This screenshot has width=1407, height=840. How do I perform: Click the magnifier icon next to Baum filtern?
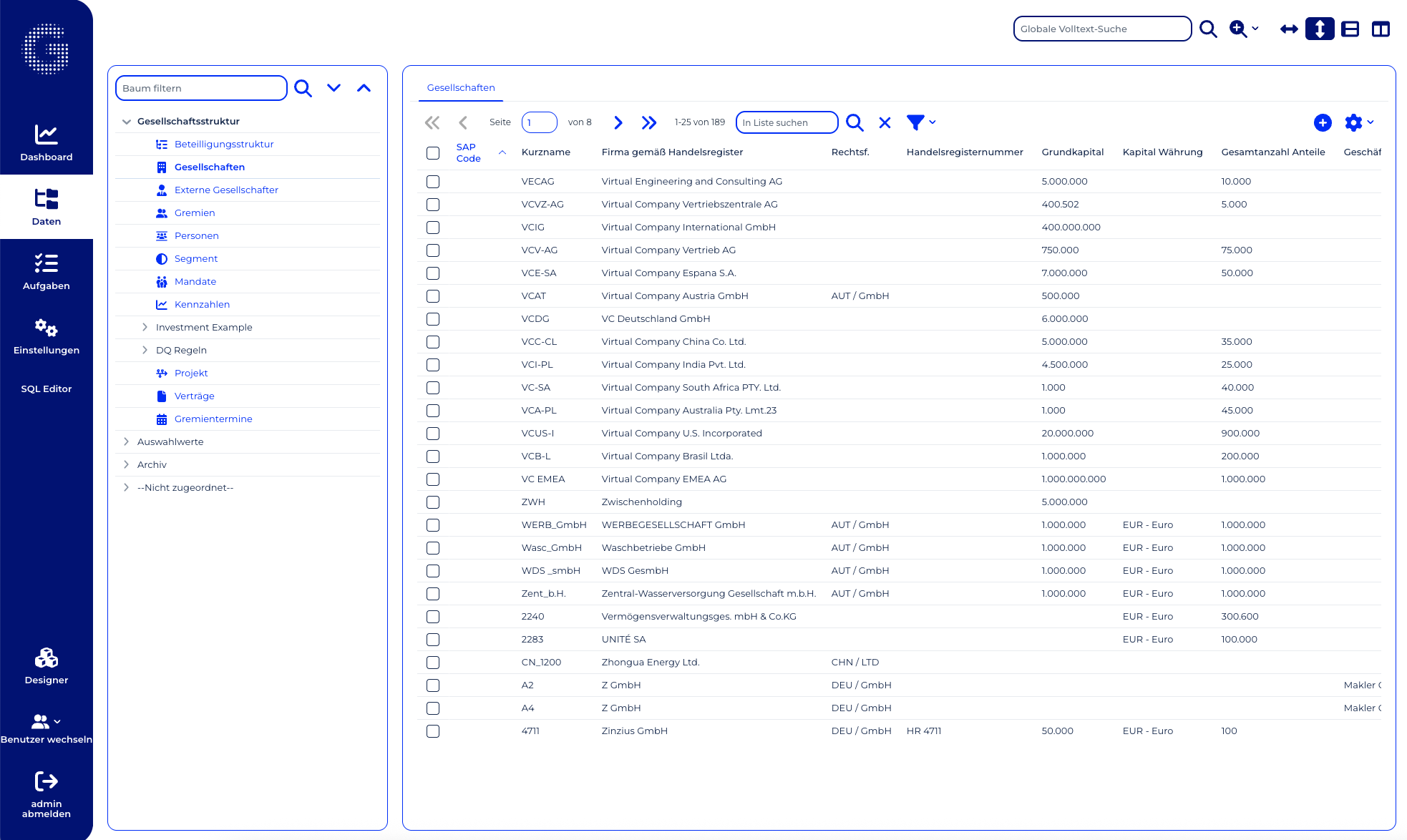pos(303,87)
